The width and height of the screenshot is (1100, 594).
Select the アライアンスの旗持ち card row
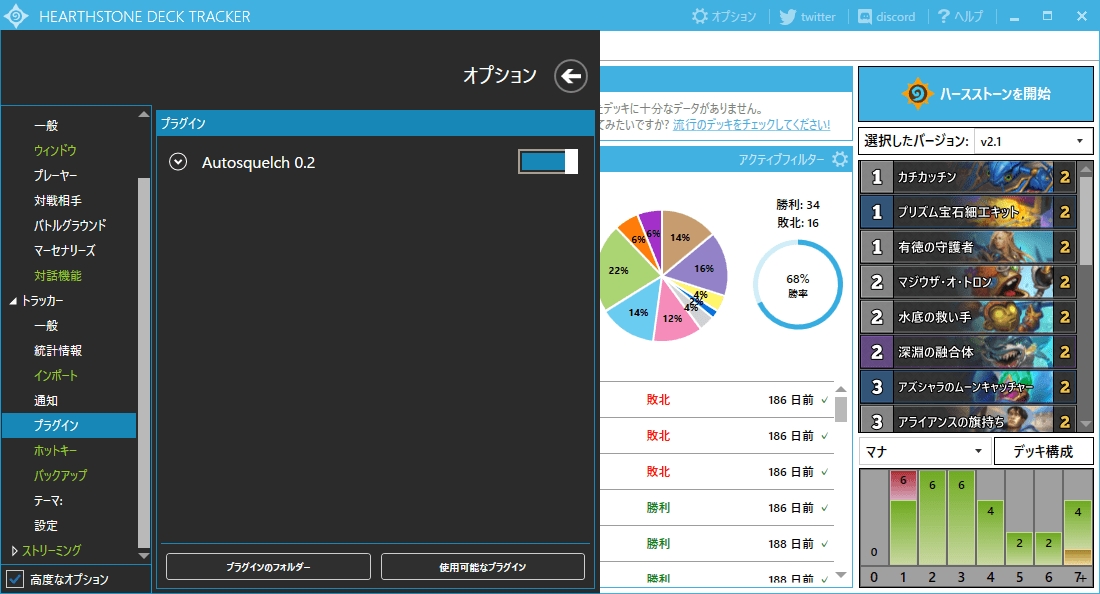(968, 419)
